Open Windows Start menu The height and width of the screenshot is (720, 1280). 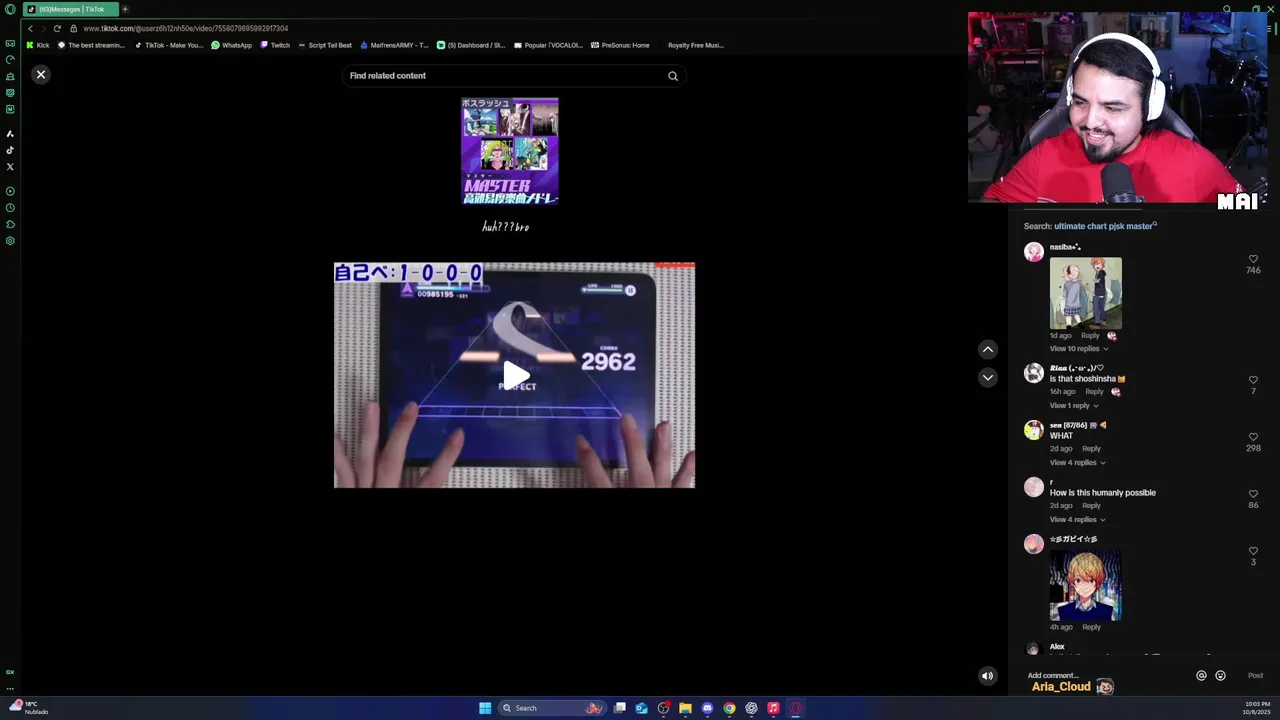point(485,708)
